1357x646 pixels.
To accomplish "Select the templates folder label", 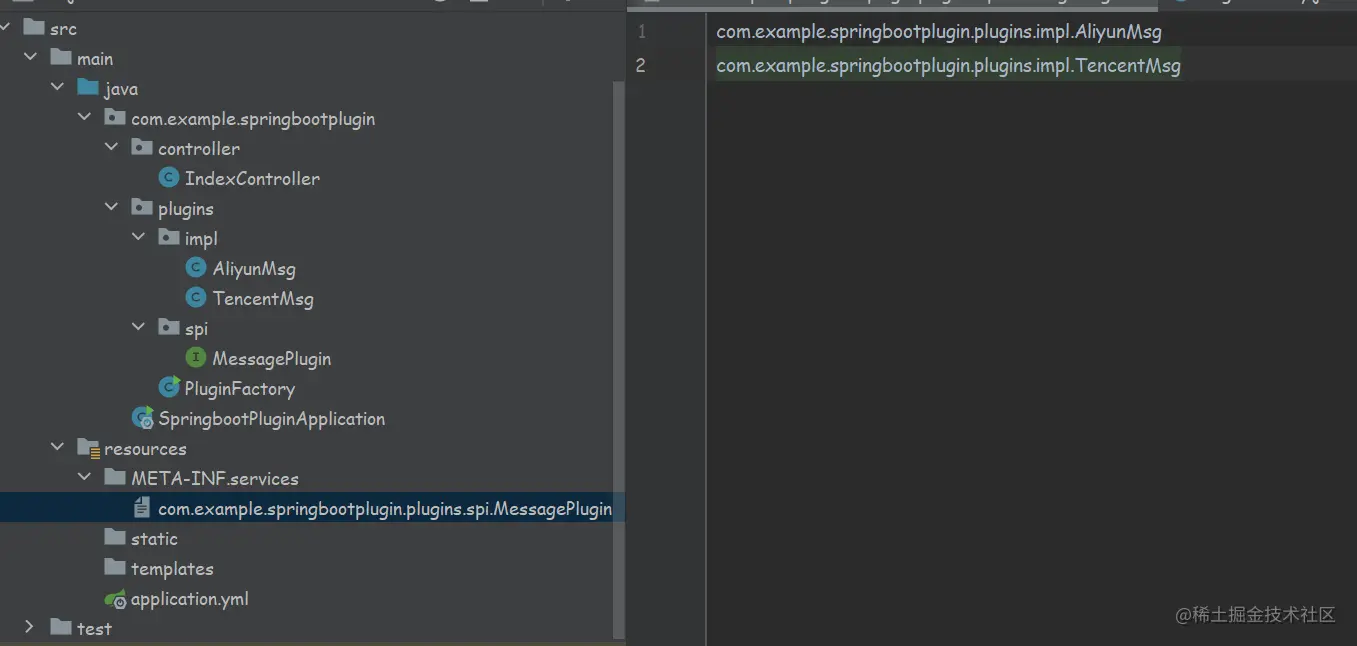I will pyautogui.click(x=172, y=568).
